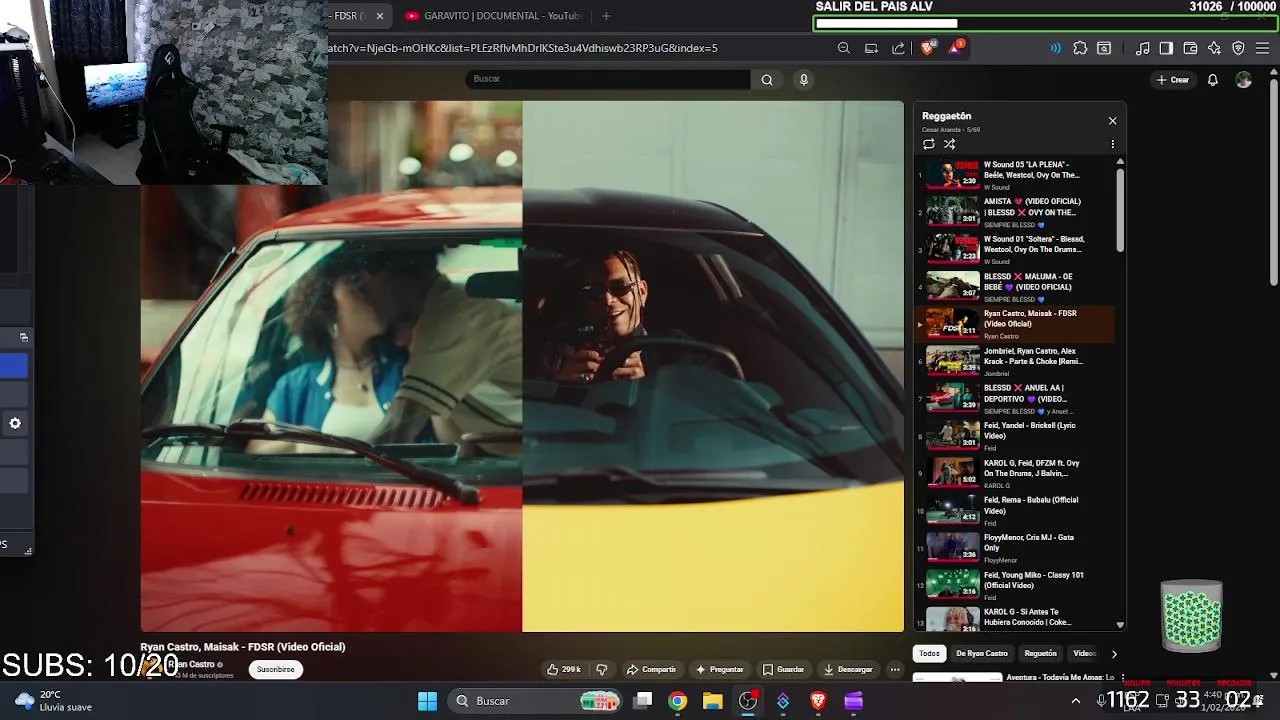The image size is (1280, 720).
Task: Toggle playlist shuffle button
Action: pyautogui.click(x=949, y=144)
